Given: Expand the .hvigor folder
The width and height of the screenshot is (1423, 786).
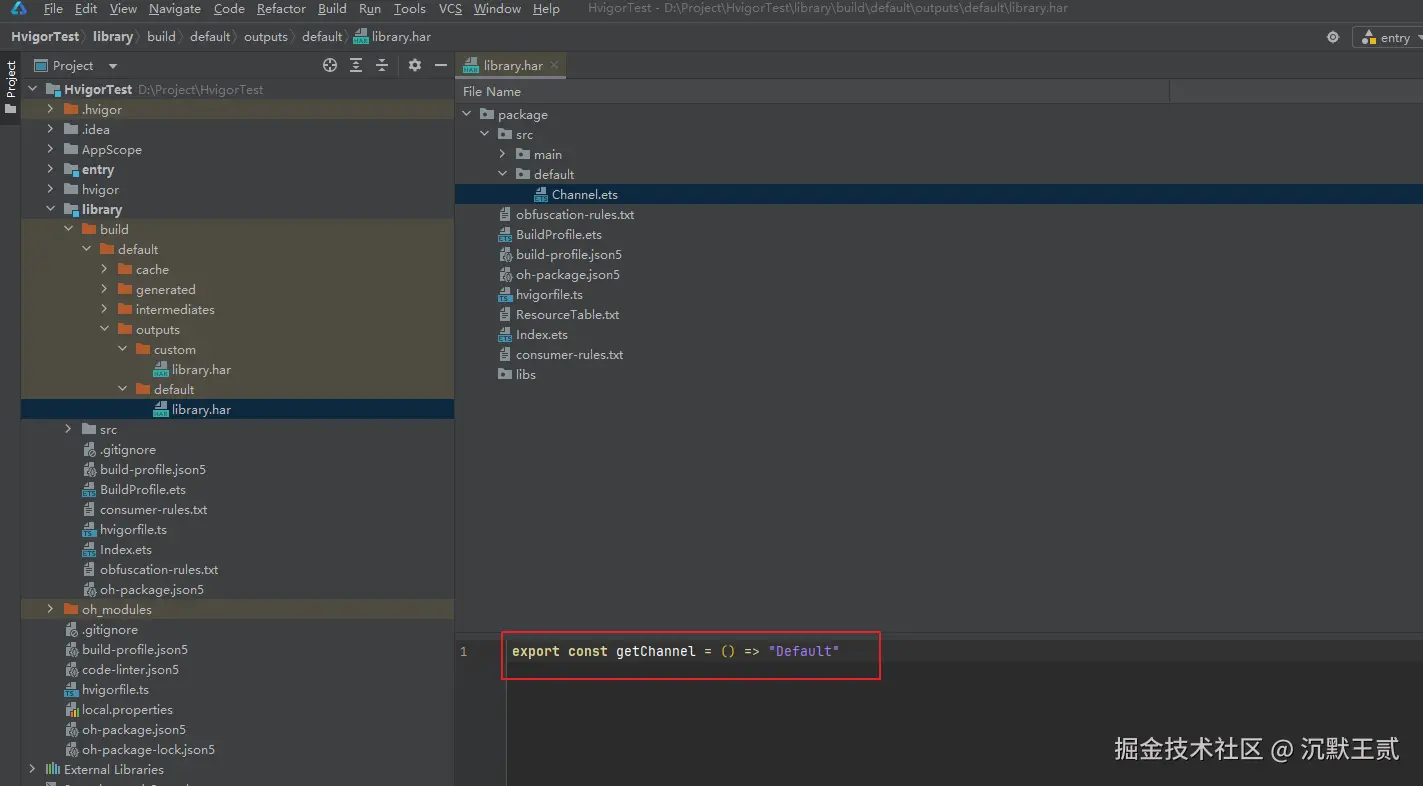Looking at the screenshot, I should [x=51, y=109].
